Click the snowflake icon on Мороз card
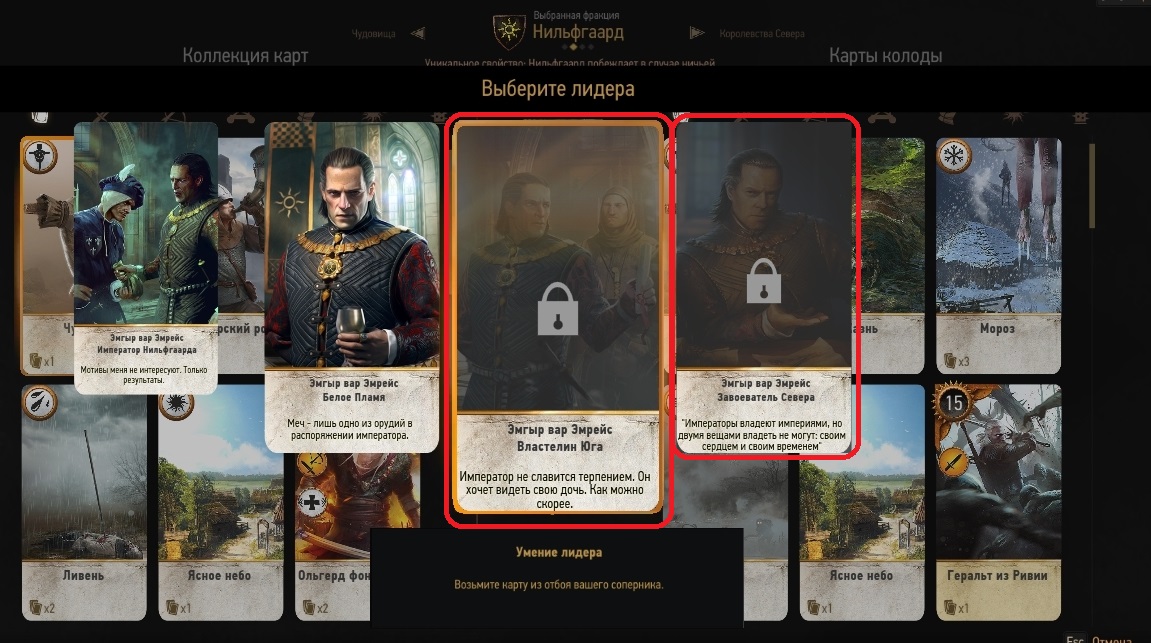 [x=954, y=155]
